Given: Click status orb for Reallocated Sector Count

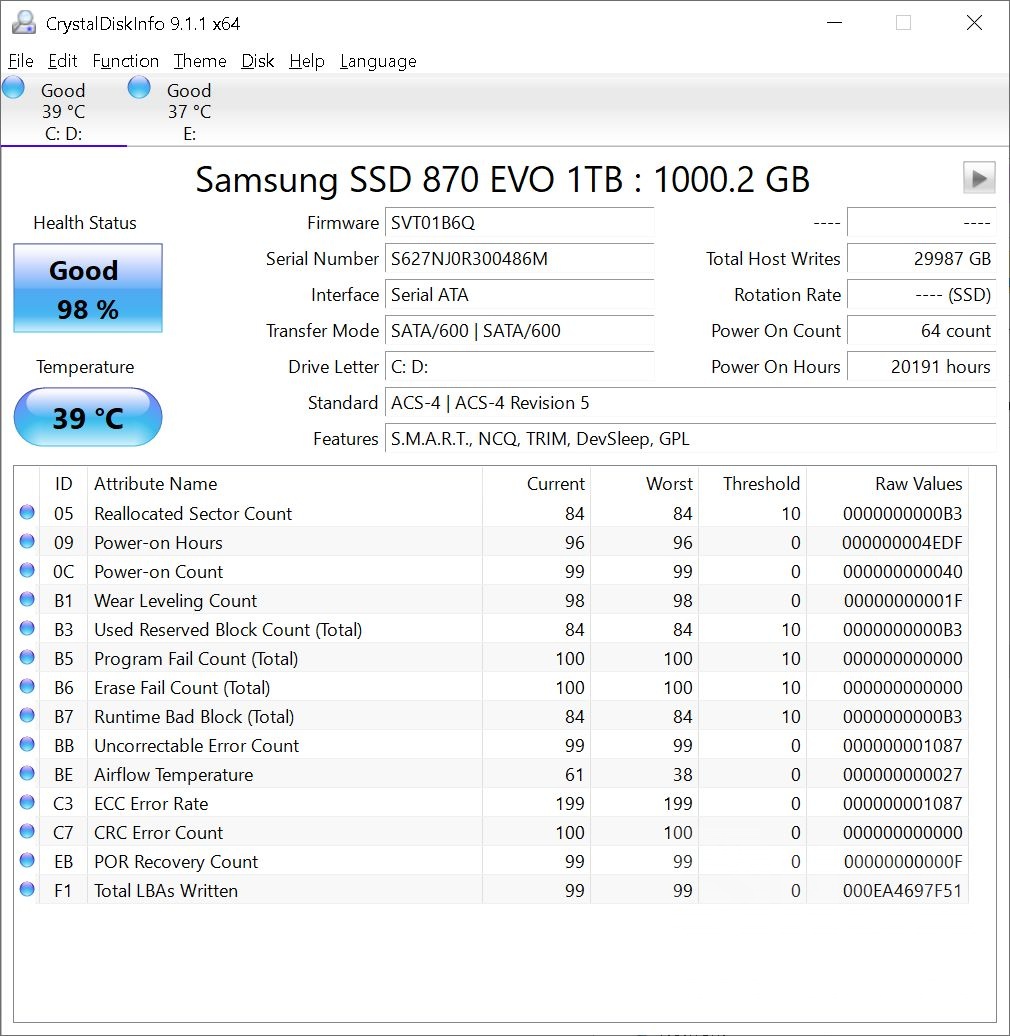Looking at the screenshot, I should click(27, 513).
